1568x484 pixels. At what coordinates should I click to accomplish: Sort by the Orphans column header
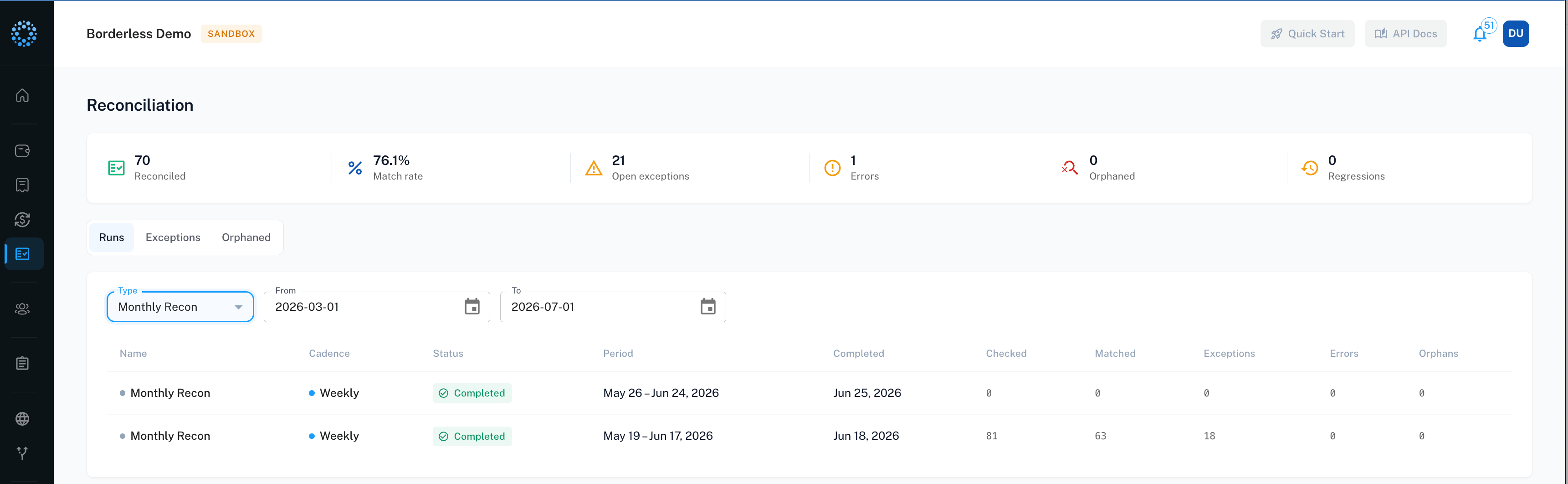tap(1438, 354)
